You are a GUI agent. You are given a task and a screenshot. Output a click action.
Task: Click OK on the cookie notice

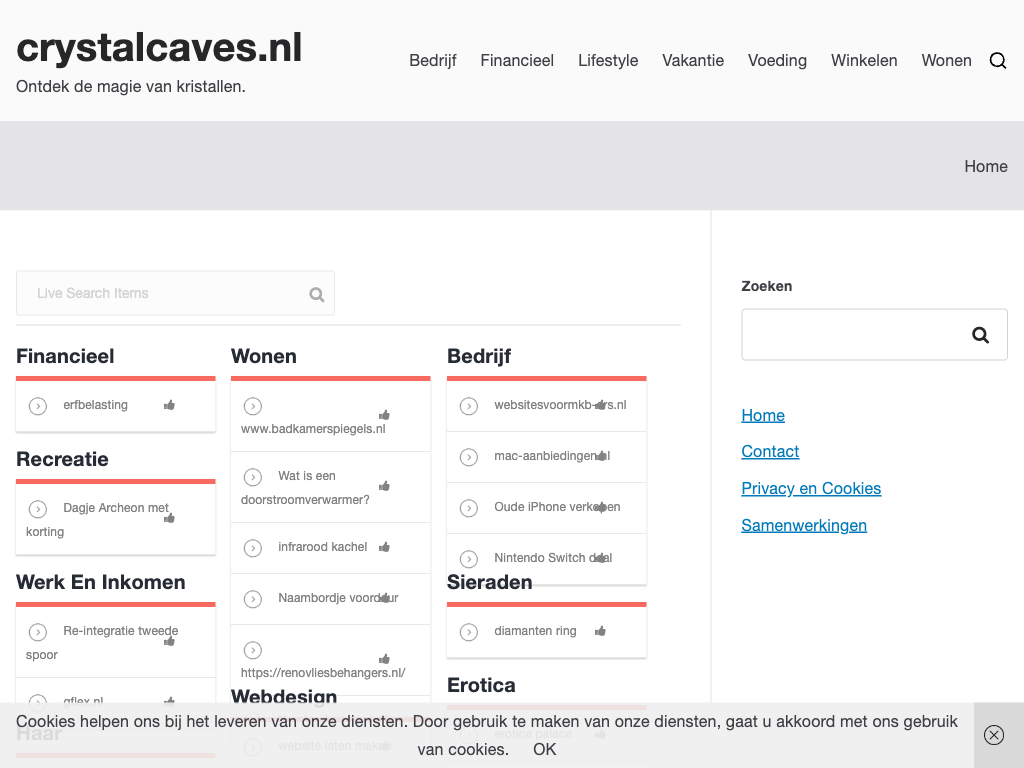(544, 749)
